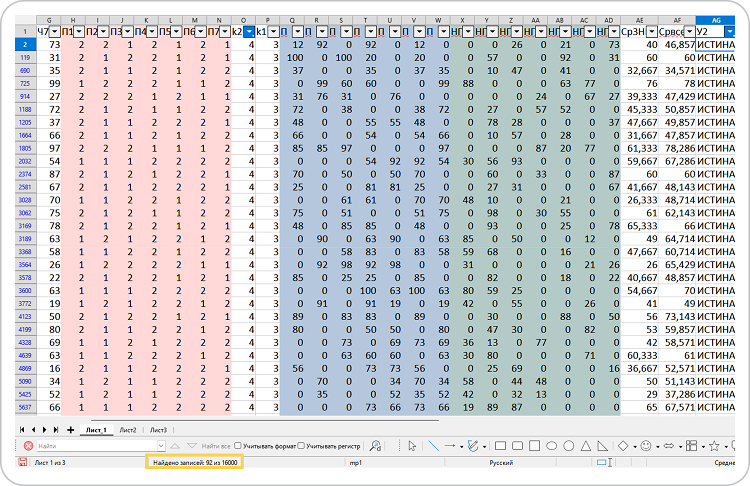Select row header 2032
The height and width of the screenshot is (486, 750).
25,161
